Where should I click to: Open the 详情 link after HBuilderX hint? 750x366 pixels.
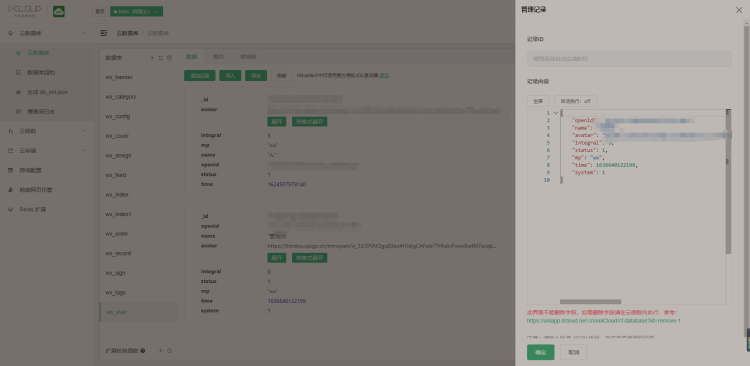point(384,76)
